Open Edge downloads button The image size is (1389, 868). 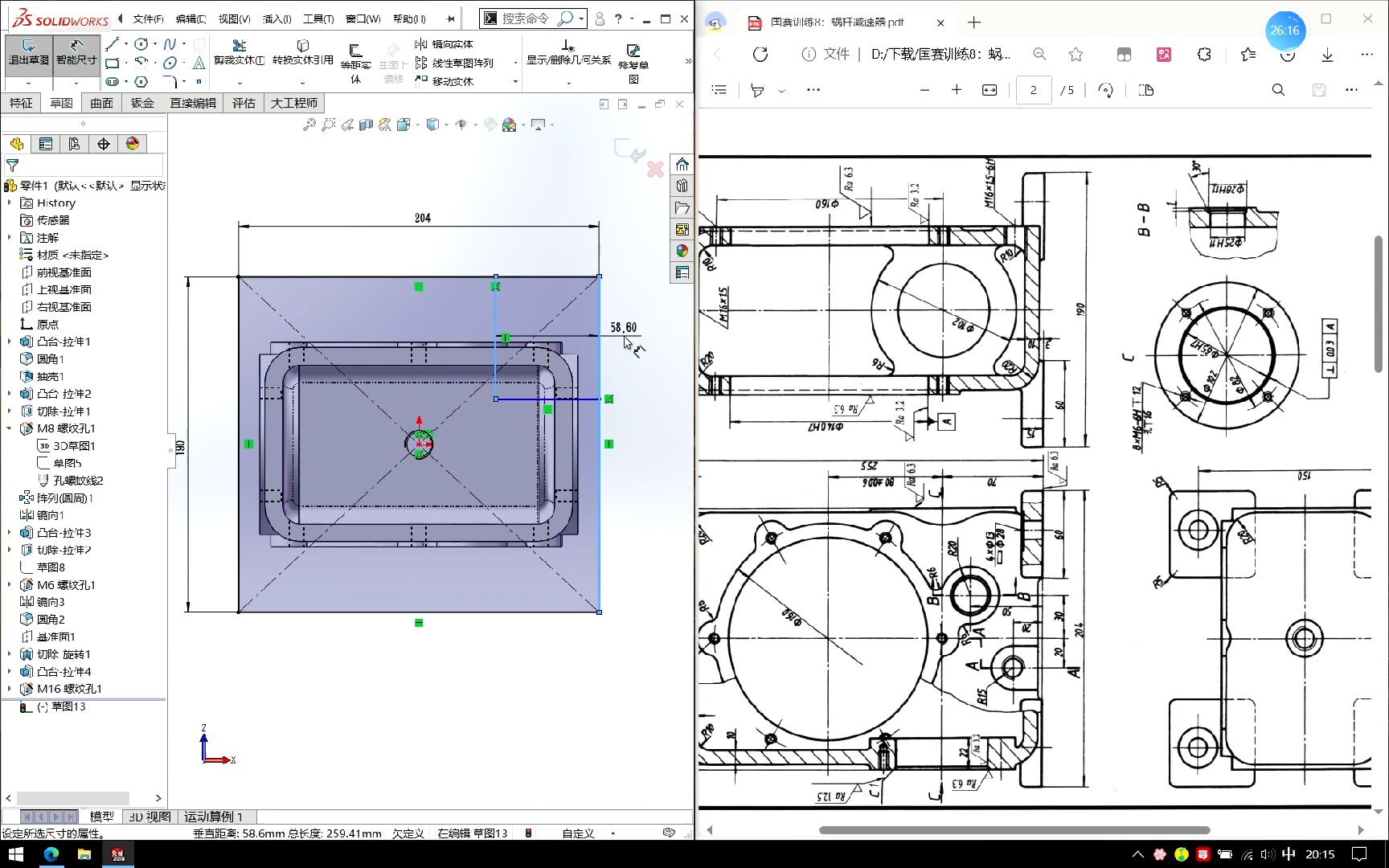point(1327,54)
